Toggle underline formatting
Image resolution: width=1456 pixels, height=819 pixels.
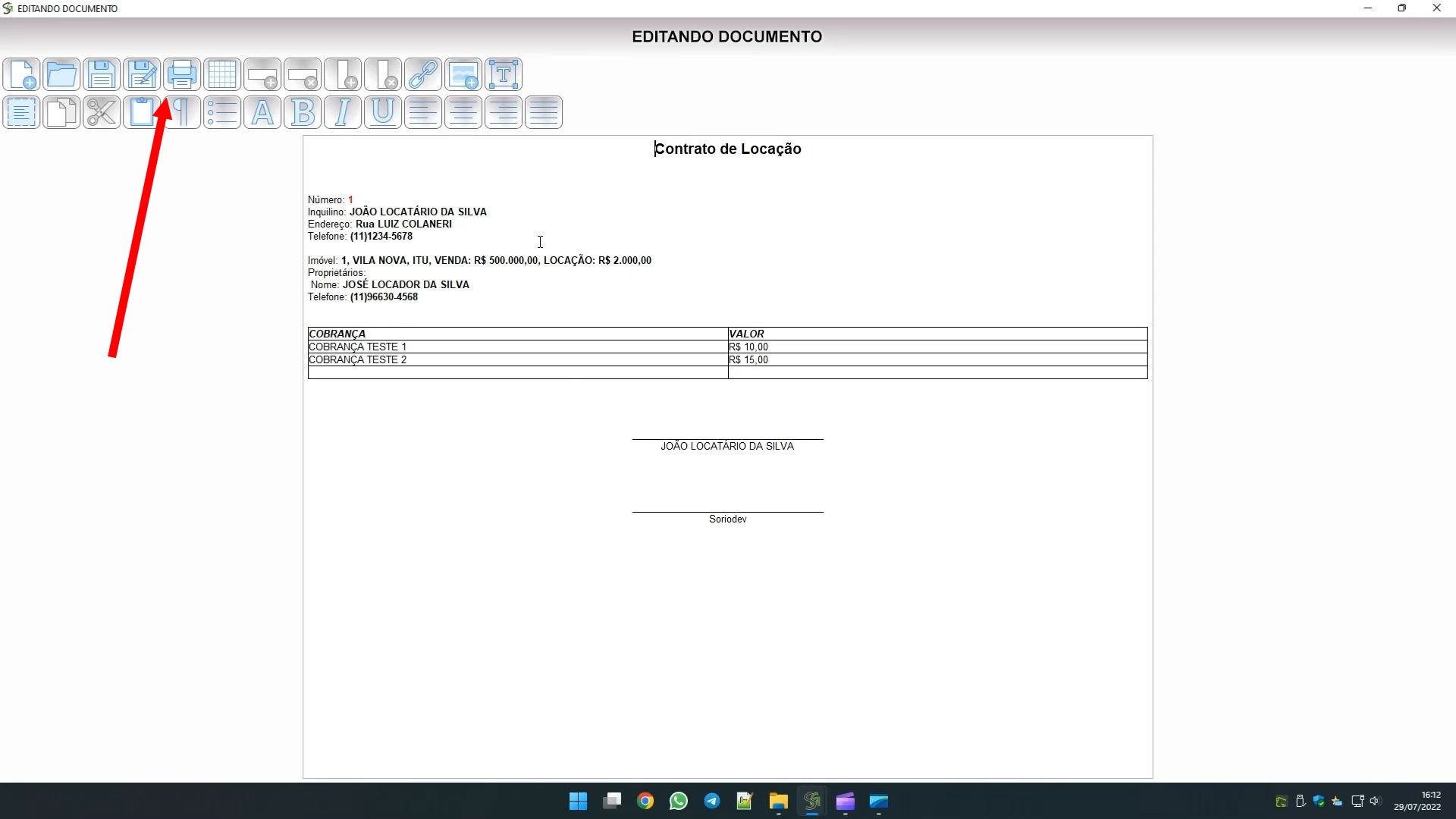pyautogui.click(x=383, y=112)
